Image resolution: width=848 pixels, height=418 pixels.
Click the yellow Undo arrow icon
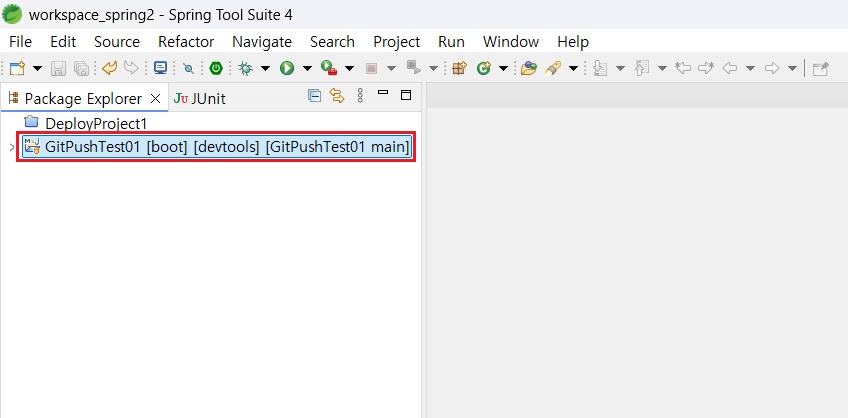(x=109, y=68)
